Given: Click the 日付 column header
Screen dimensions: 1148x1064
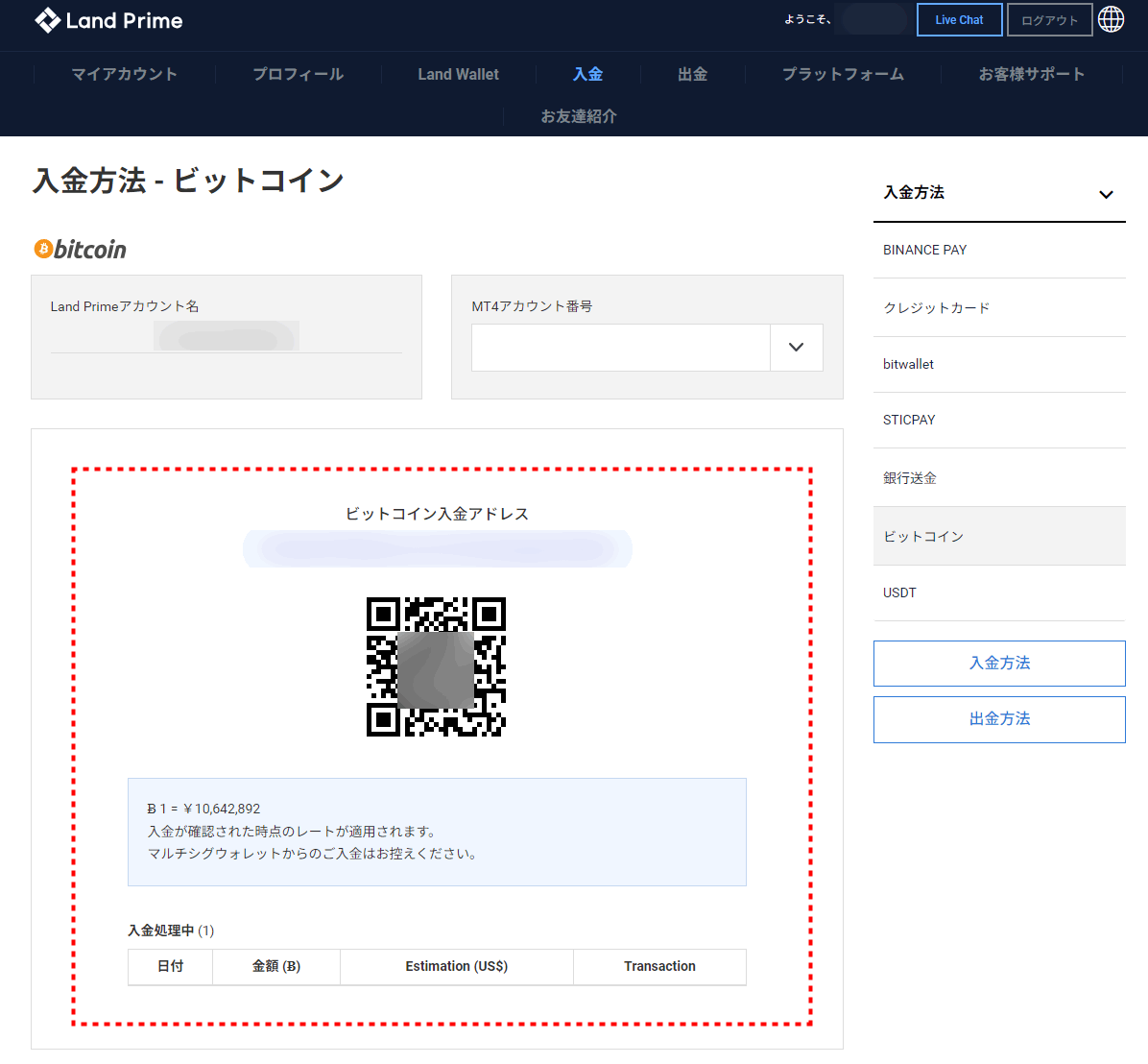Looking at the screenshot, I should click(x=170, y=967).
